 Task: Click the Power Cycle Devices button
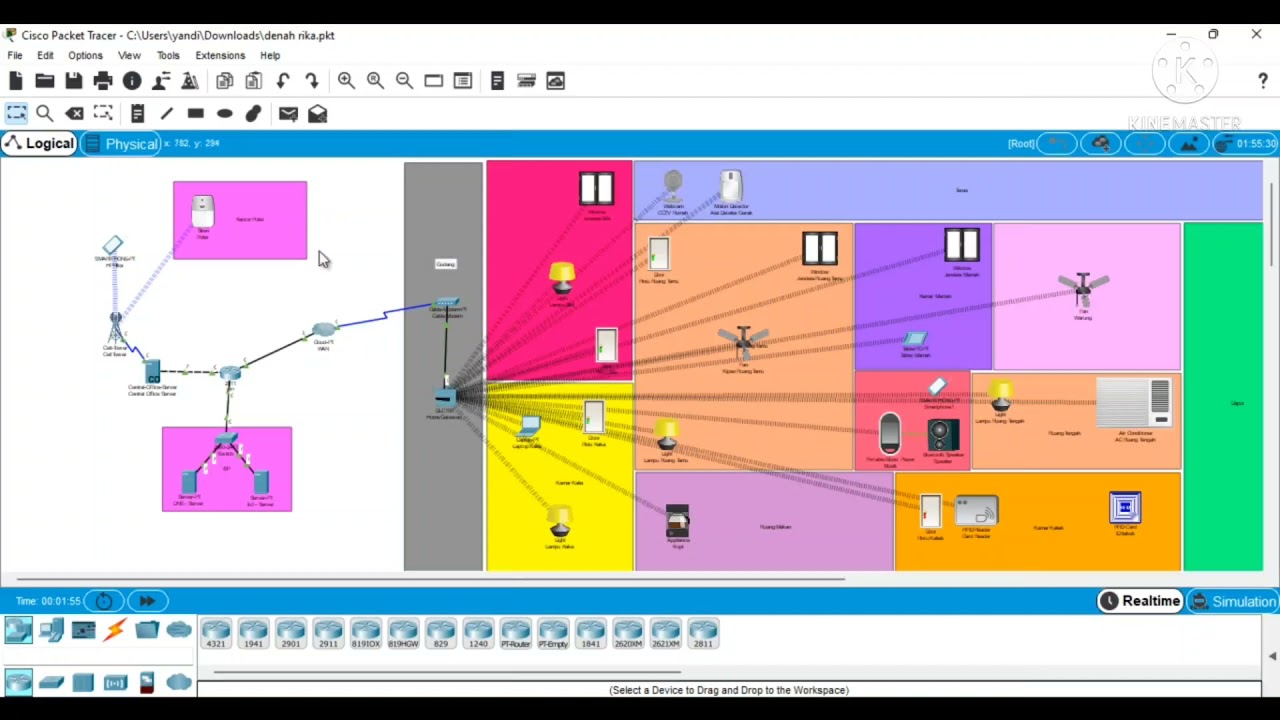pyautogui.click(x=104, y=601)
